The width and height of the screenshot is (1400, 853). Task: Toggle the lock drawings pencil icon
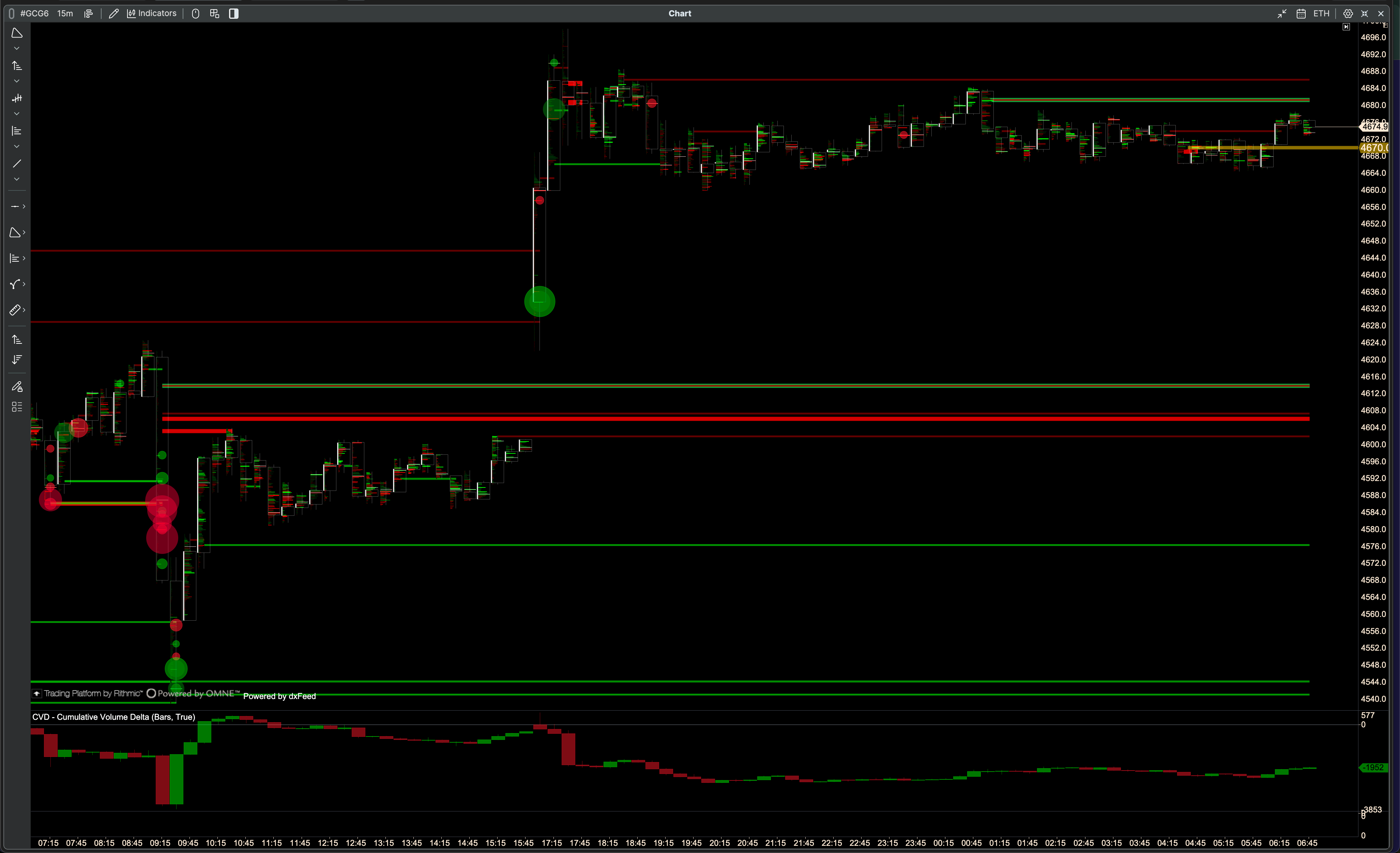click(17, 387)
